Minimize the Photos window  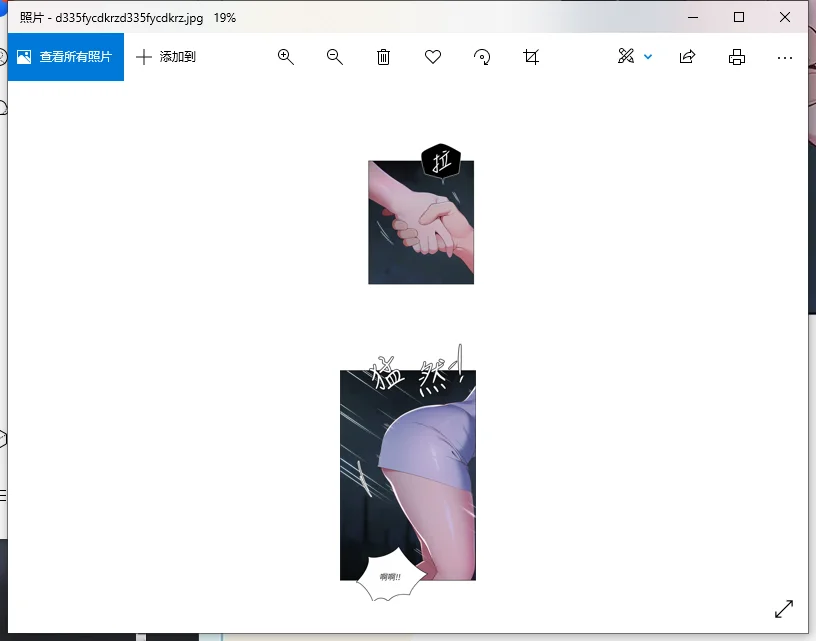[x=692, y=17]
